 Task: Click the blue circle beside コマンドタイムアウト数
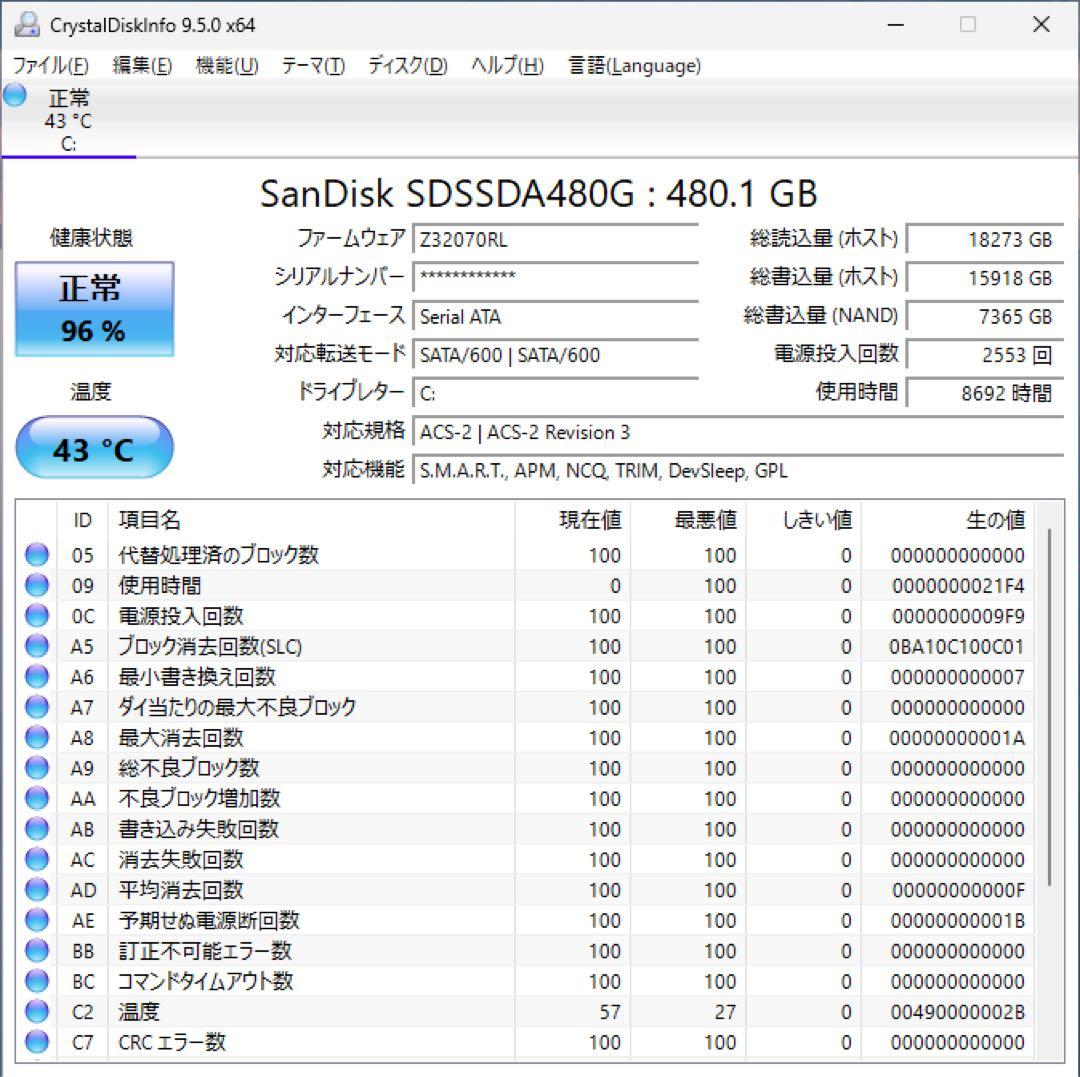coord(36,981)
